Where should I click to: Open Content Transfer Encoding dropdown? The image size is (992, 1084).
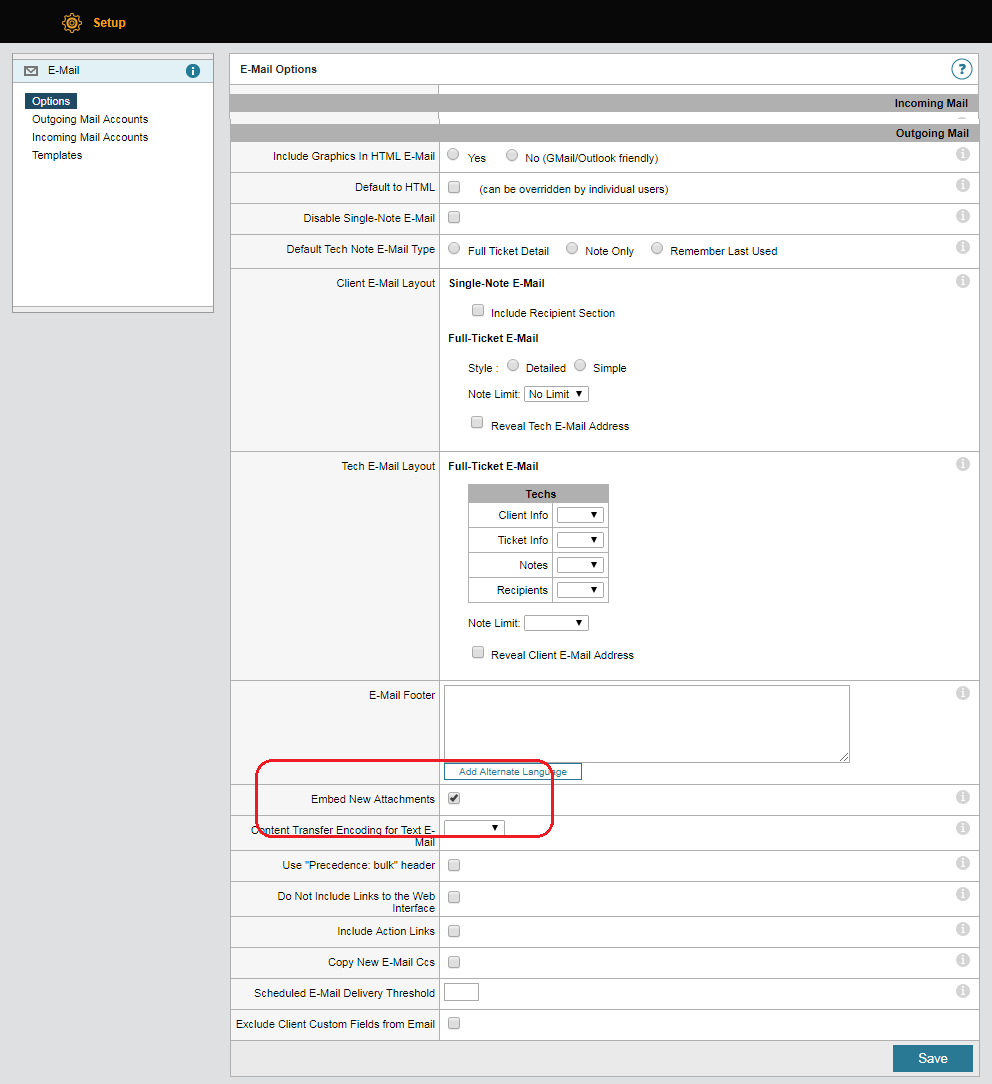(474, 828)
